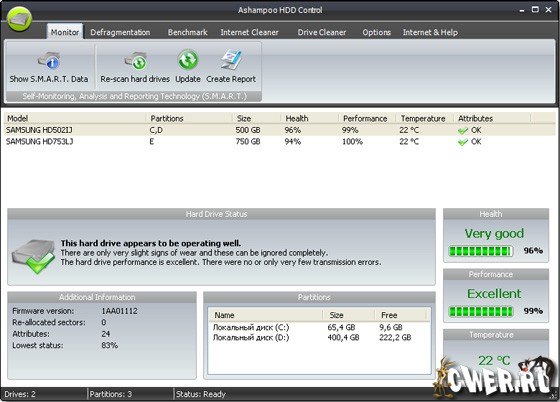Open the Benchmark tab
Viewport: 560px width, 402px height.
point(188,32)
